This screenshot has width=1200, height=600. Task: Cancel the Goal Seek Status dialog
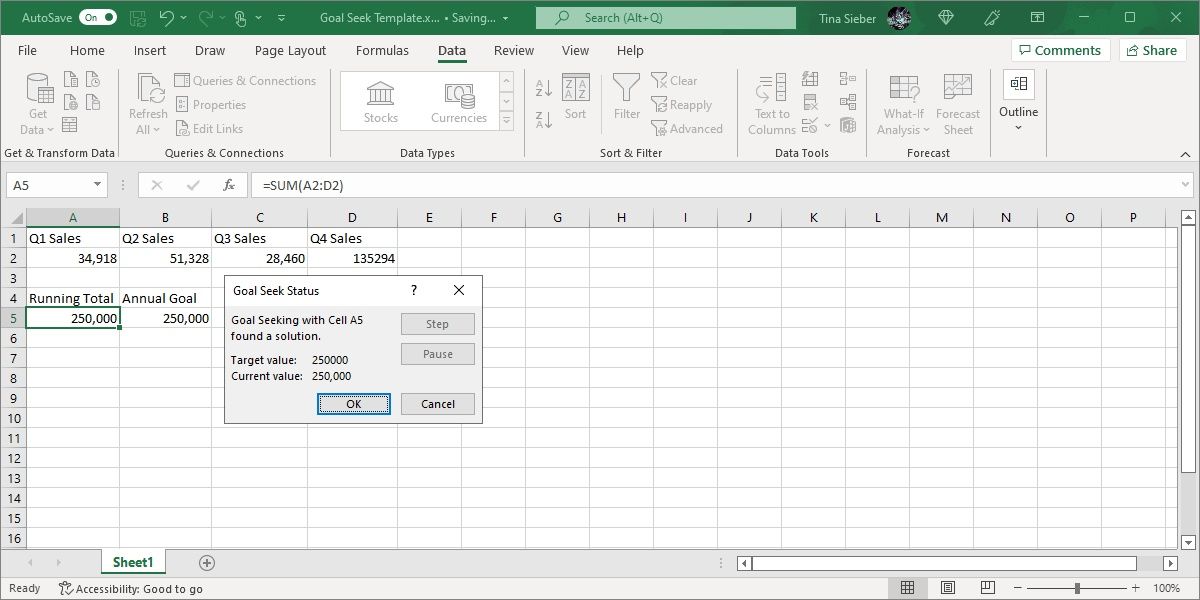click(438, 404)
